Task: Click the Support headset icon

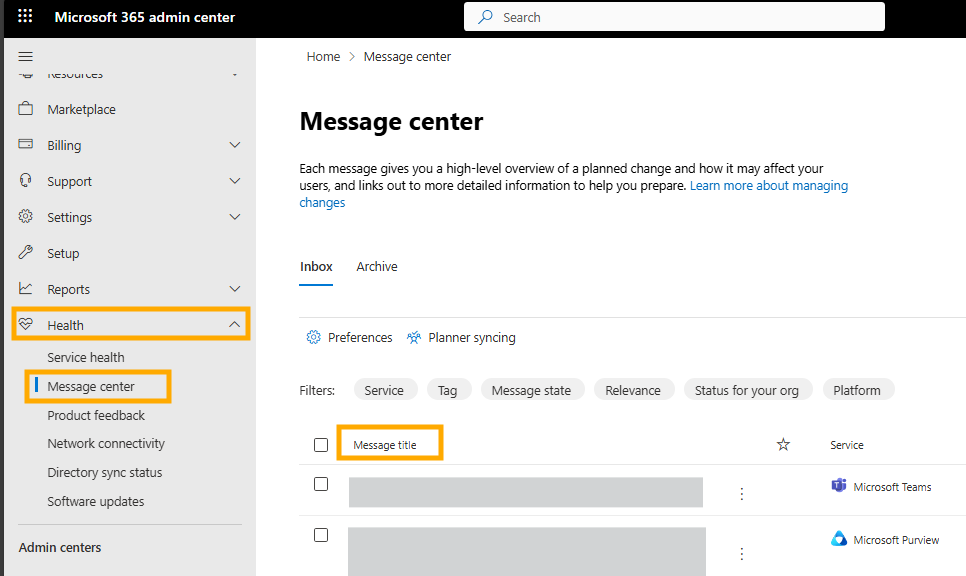Action: tap(26, 180)
